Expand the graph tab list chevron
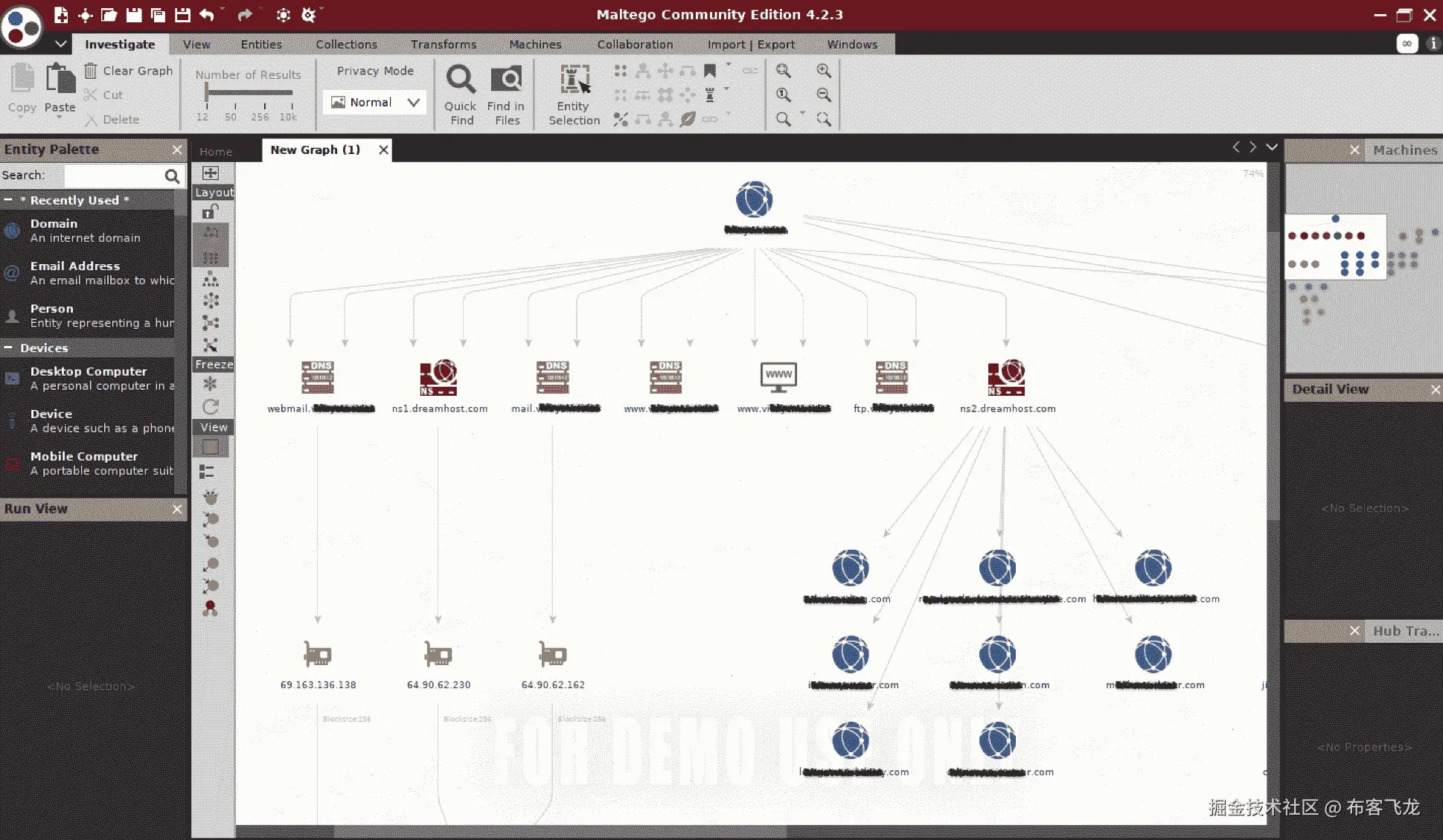Image resolution: width=1443 pixels, height=840 pixels. 1272,147
